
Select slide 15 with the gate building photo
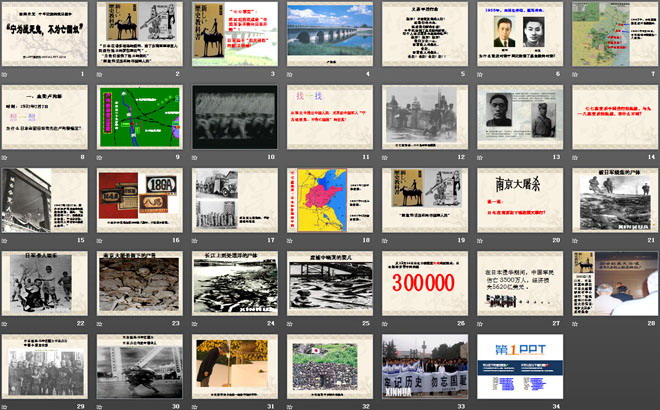tap(45, 200)
